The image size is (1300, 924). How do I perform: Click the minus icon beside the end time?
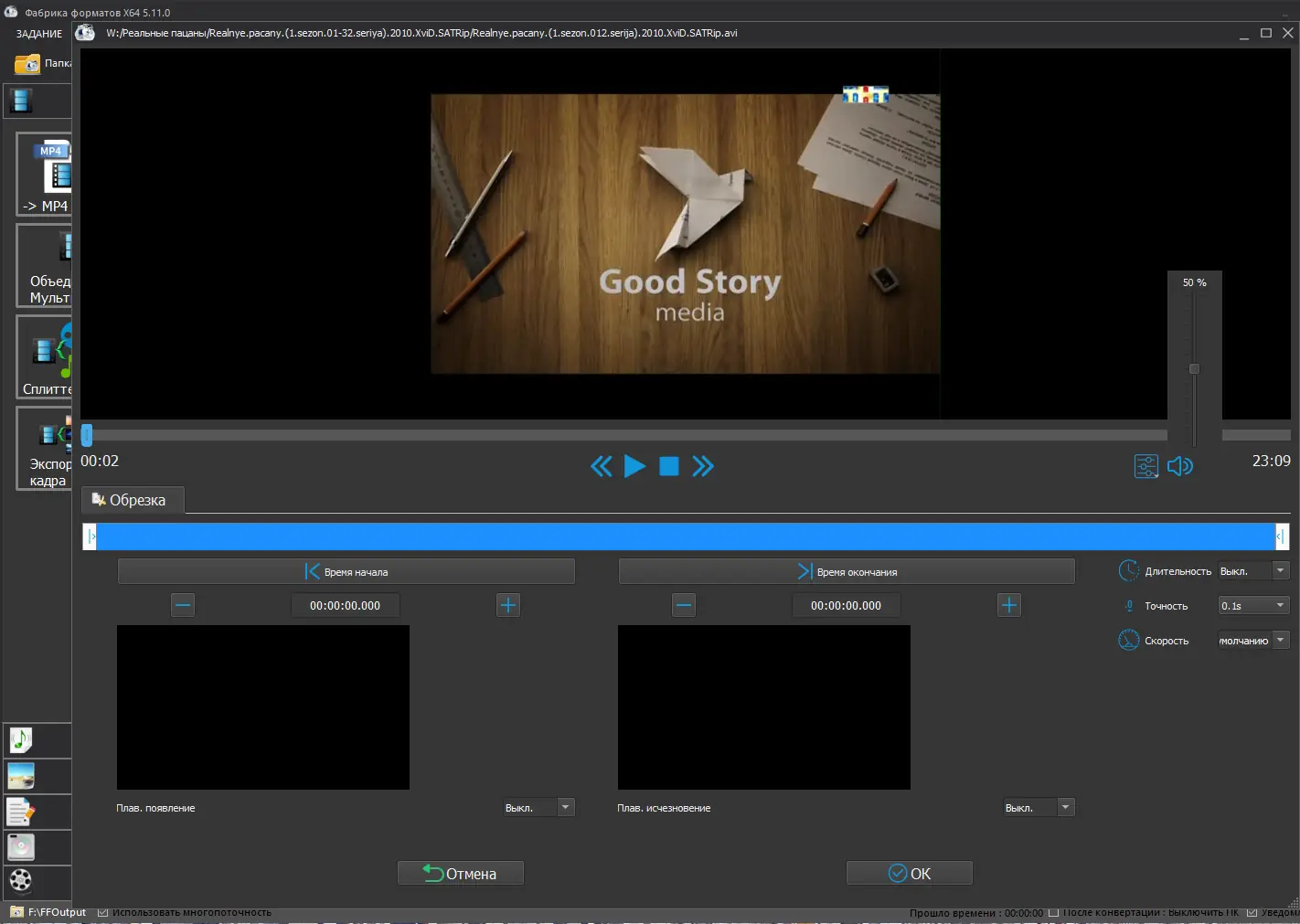[684, 605]
